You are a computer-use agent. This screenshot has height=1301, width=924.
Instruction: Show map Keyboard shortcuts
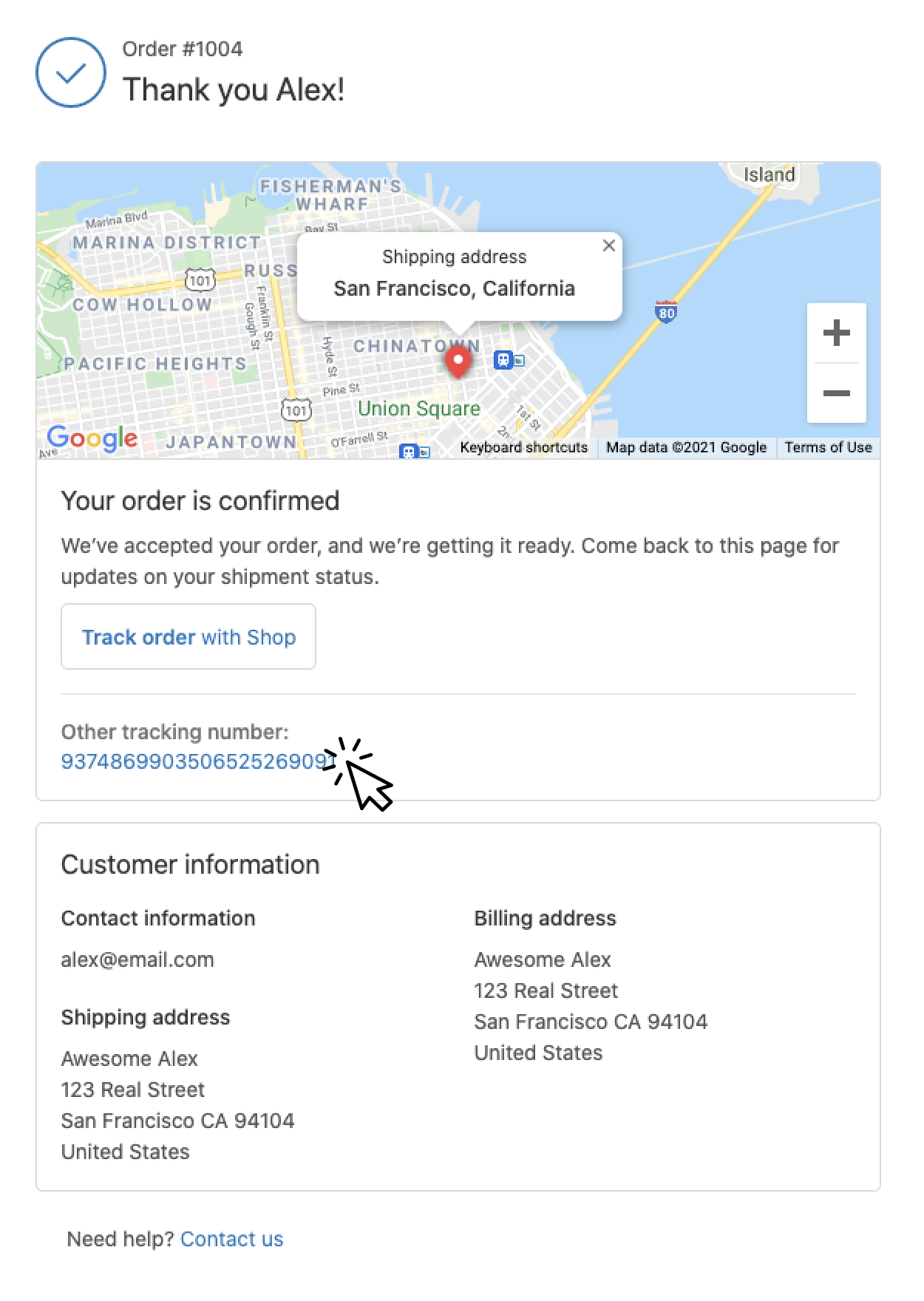click(x=523, y=447)
